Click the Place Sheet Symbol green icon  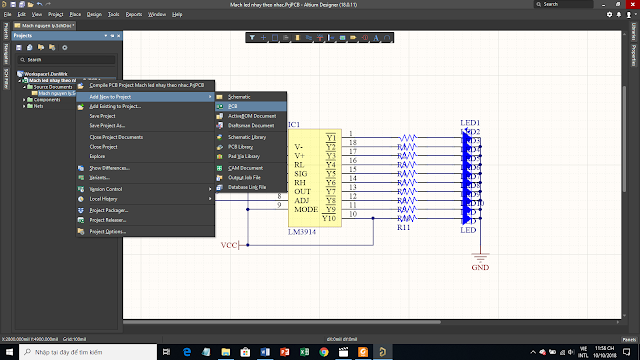342,38
